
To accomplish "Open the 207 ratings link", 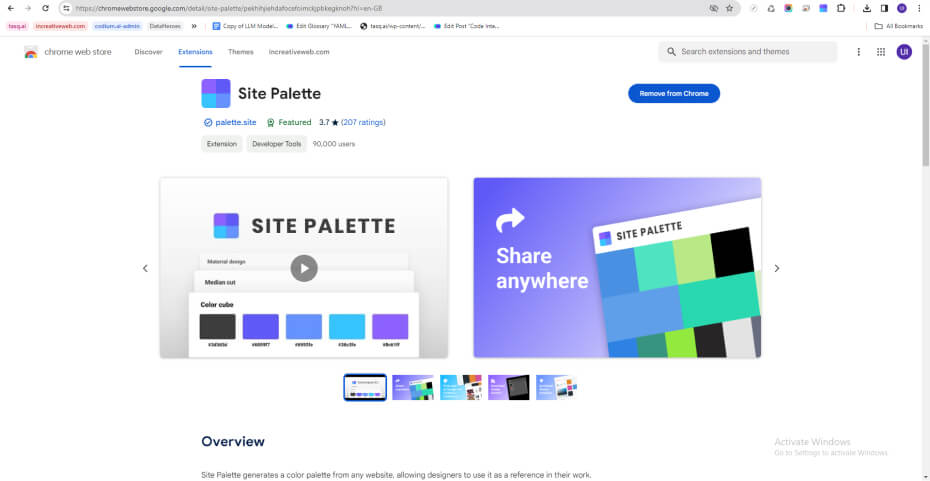I will pos(363,123).
